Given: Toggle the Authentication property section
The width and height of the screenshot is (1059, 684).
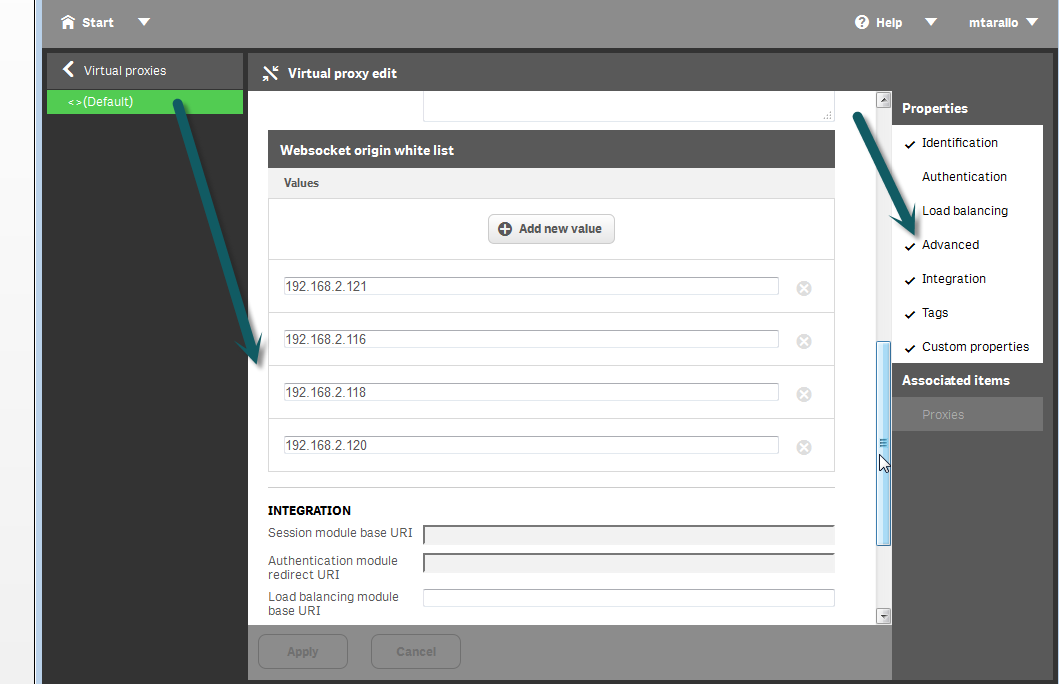Looking at the screenshot, I should coord(967,177).
